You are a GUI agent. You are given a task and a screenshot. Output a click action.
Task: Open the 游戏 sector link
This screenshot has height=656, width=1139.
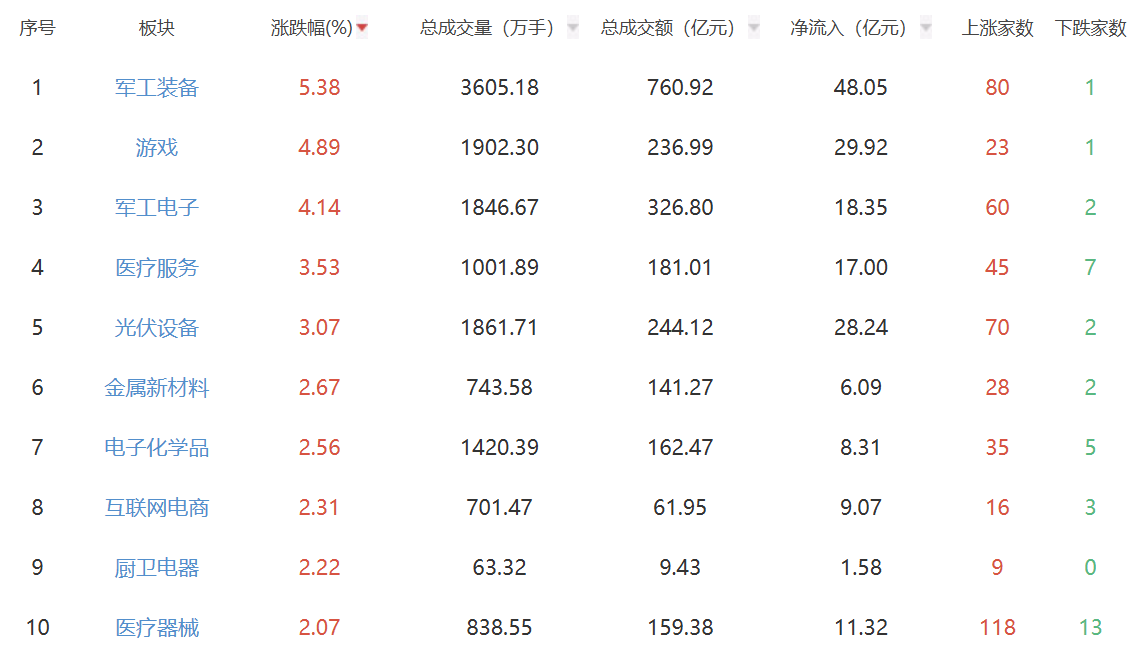pyautogui.click(x=157, y=148)
